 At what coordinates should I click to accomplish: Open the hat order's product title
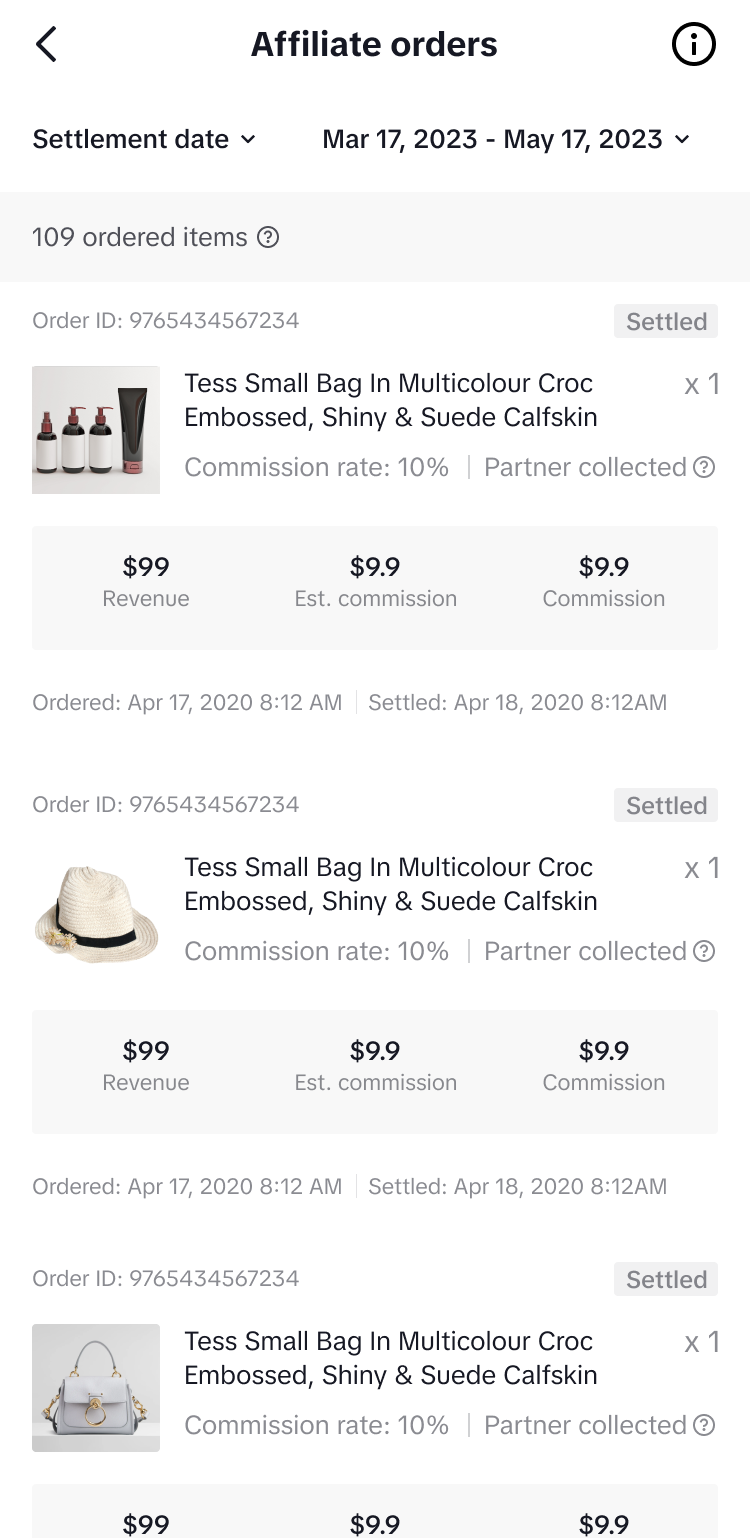point(390,884)
